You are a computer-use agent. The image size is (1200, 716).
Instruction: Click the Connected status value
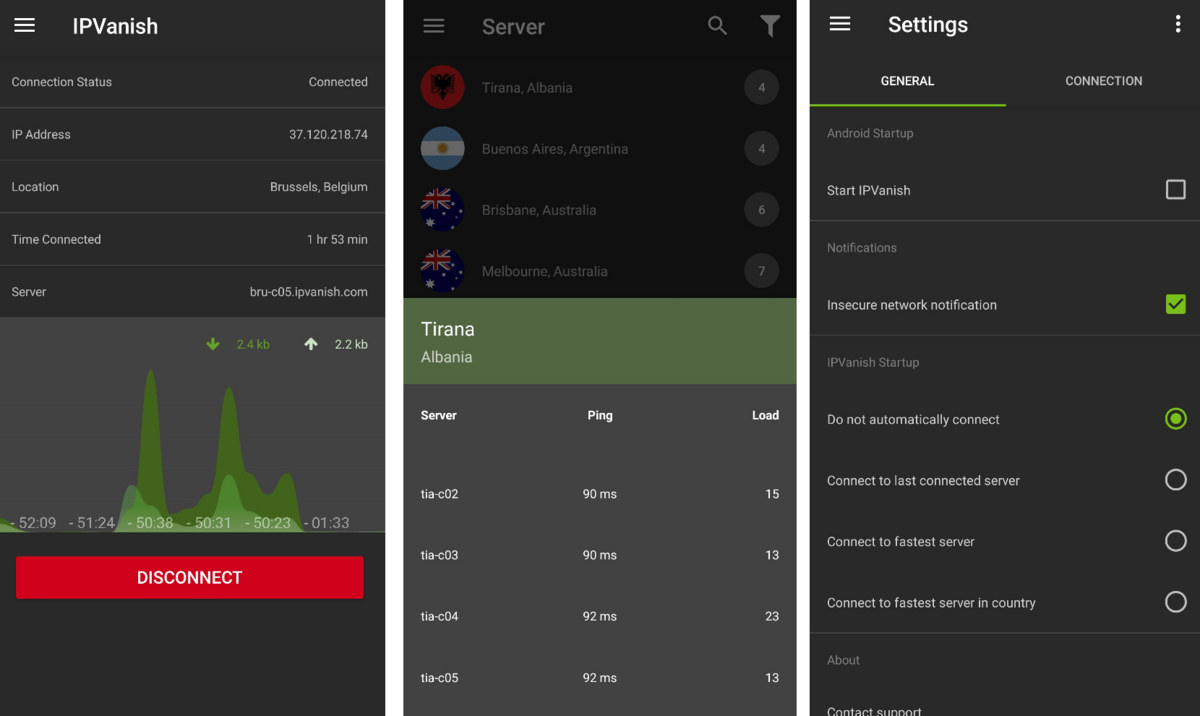tap(338, 82)
